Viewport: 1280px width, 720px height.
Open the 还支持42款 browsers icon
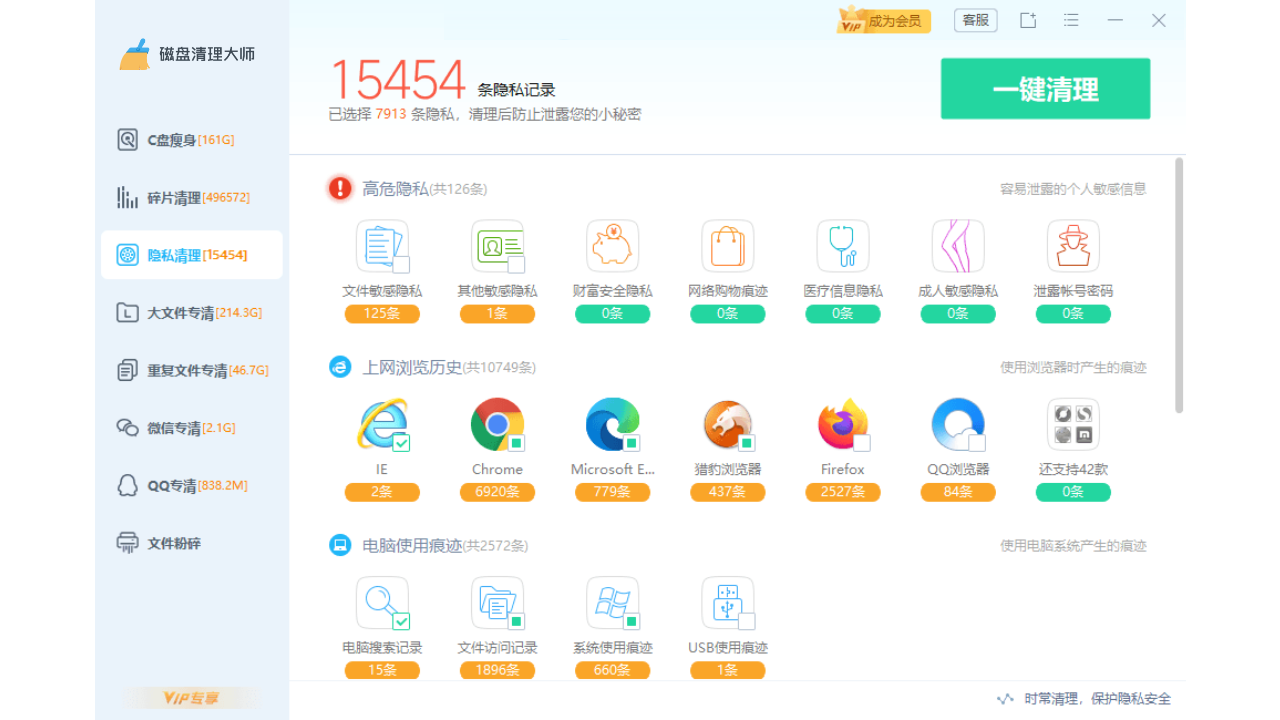click(x=1073, y=424)
